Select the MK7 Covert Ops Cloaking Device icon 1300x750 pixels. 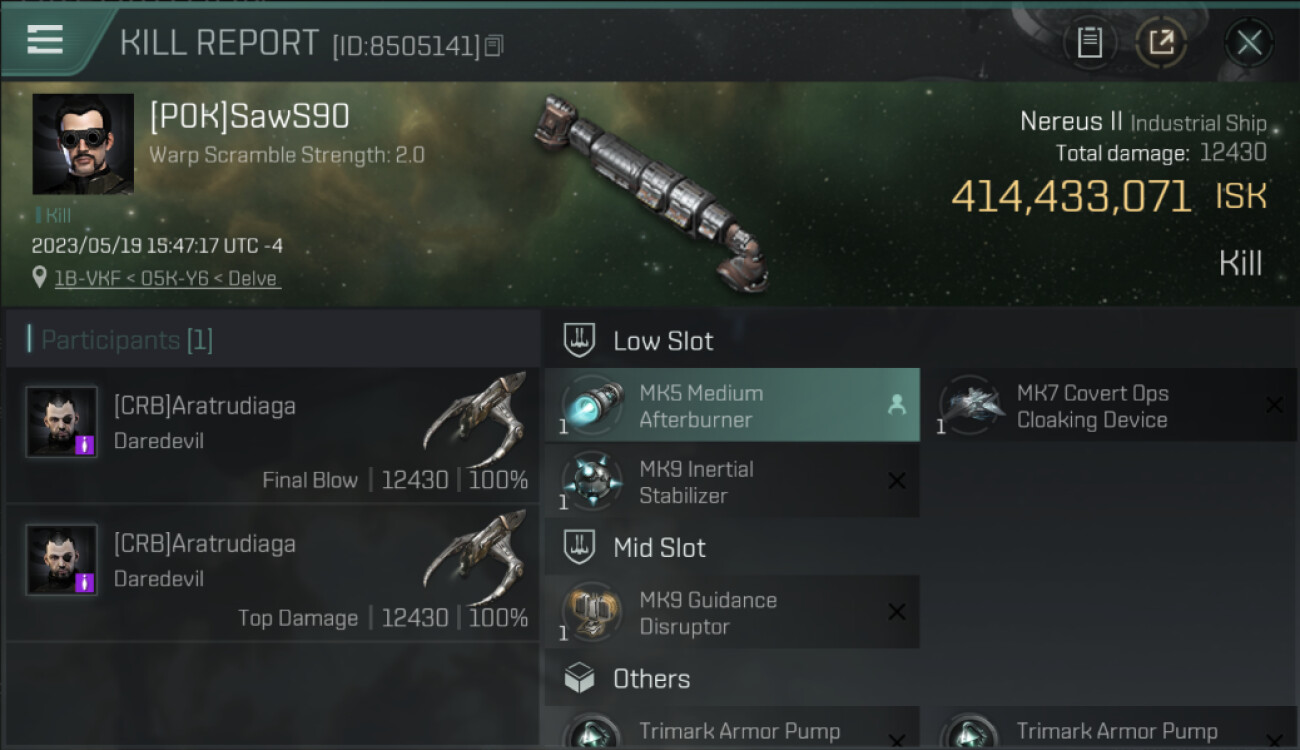point(970,406)
